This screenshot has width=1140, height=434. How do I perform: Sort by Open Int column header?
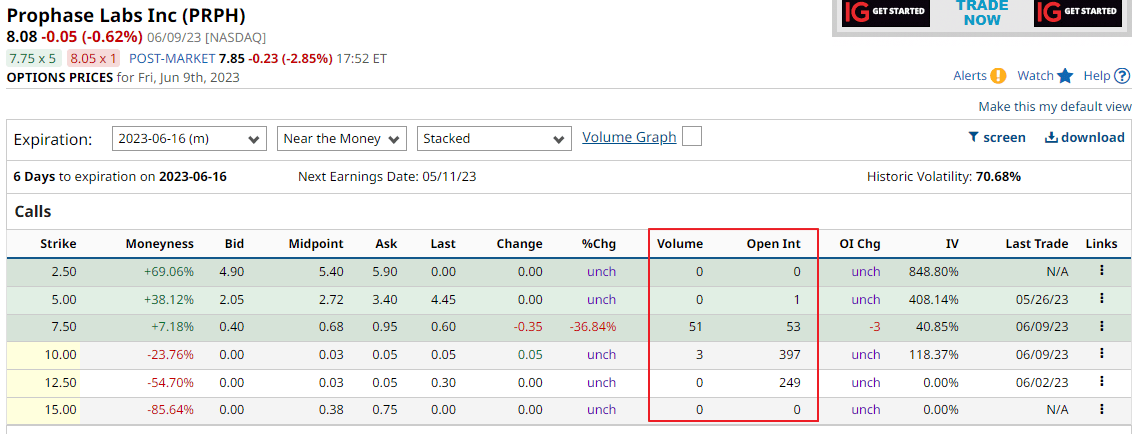(774, 244)
